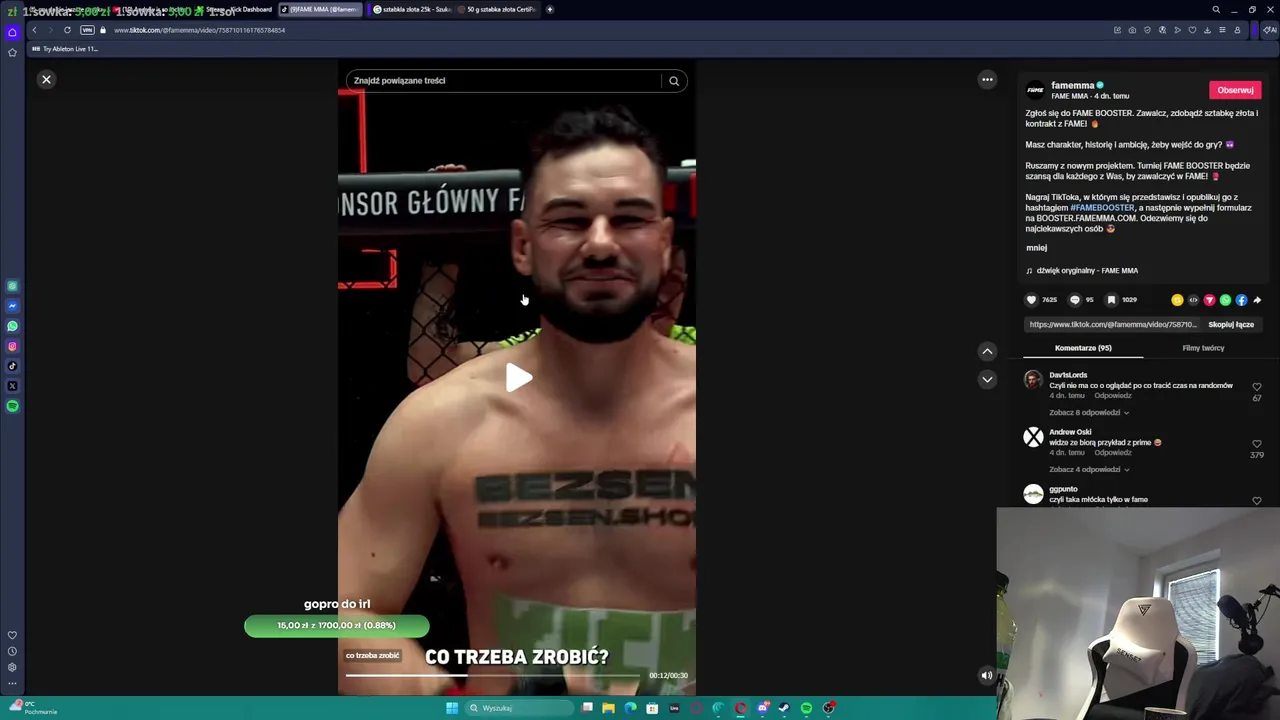The width and height of the screenshot is (1280, 720).
Task: Switch to 'sztabka złota 25k' browser tab
Action: pos(412,10)
